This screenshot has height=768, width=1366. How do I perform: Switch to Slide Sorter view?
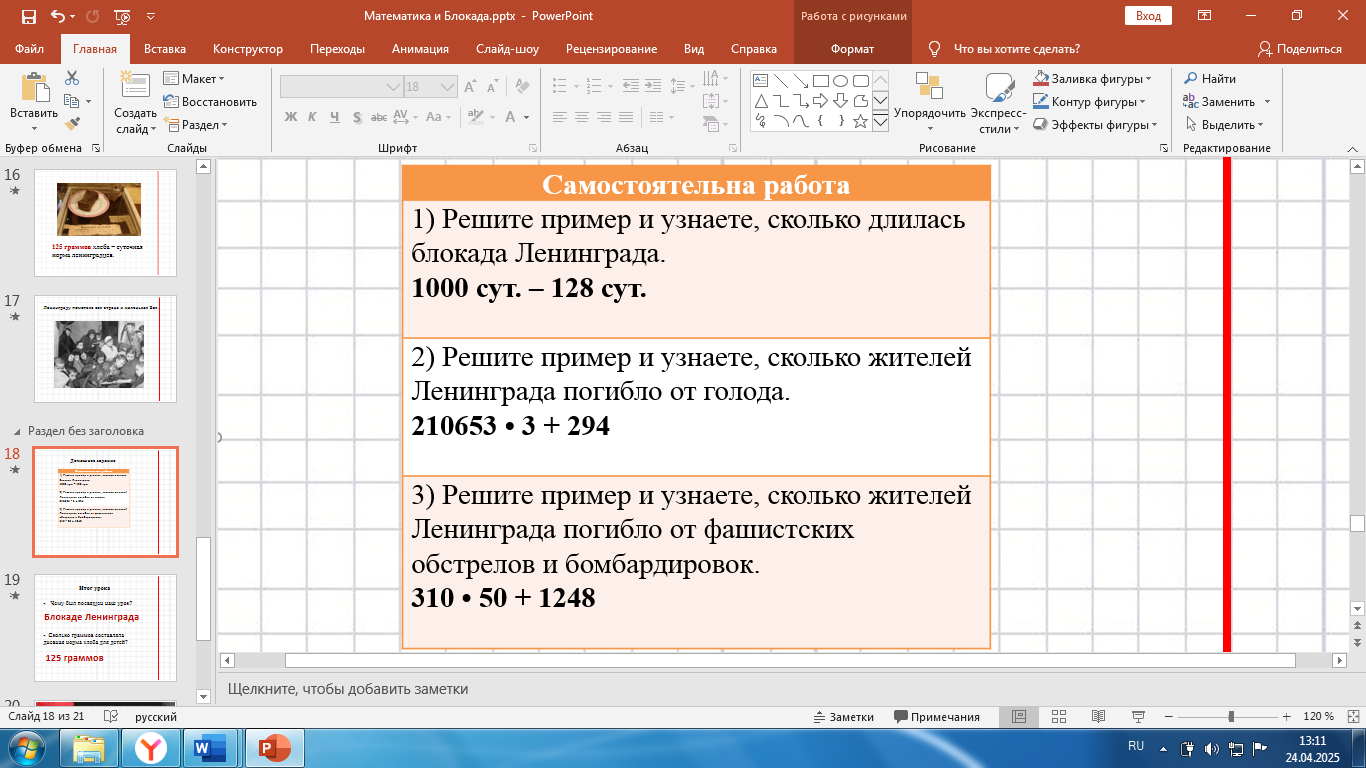[x=1059, y=716]
